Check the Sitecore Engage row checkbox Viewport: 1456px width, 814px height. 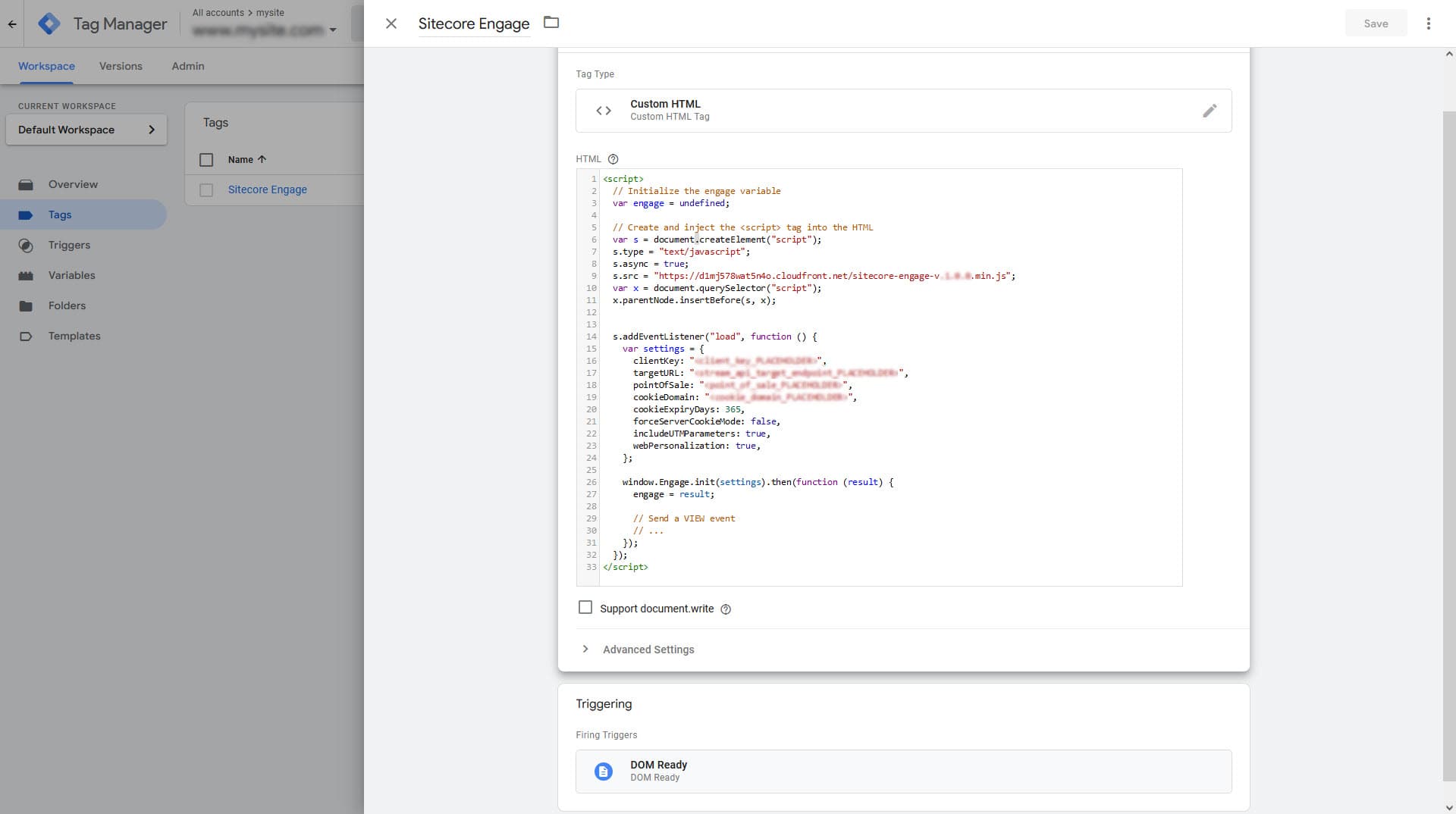click(206, 190)
